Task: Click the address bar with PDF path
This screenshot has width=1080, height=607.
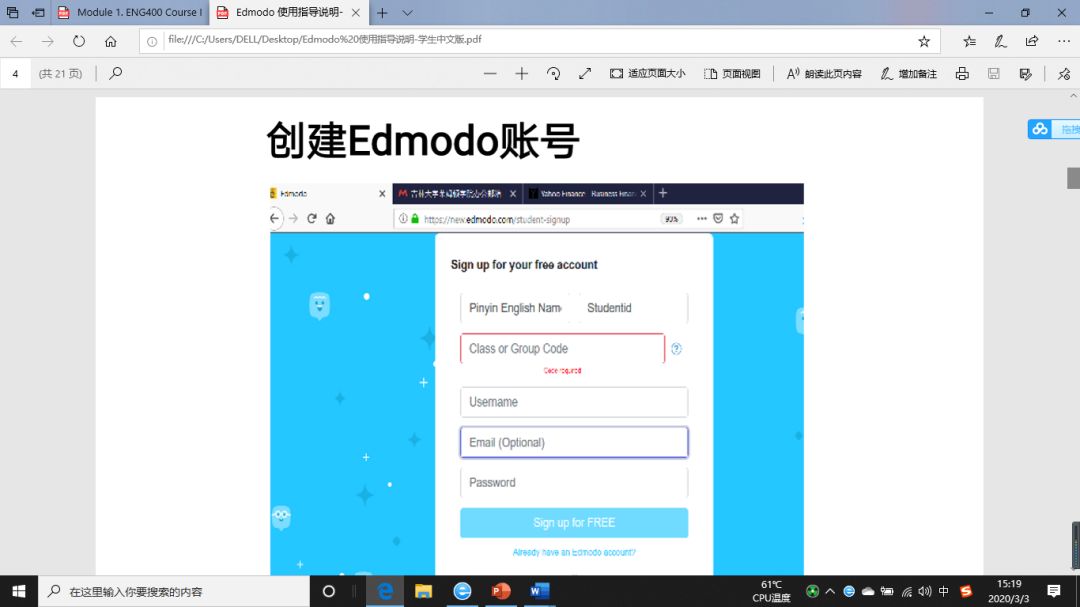Action: point(537,40)
